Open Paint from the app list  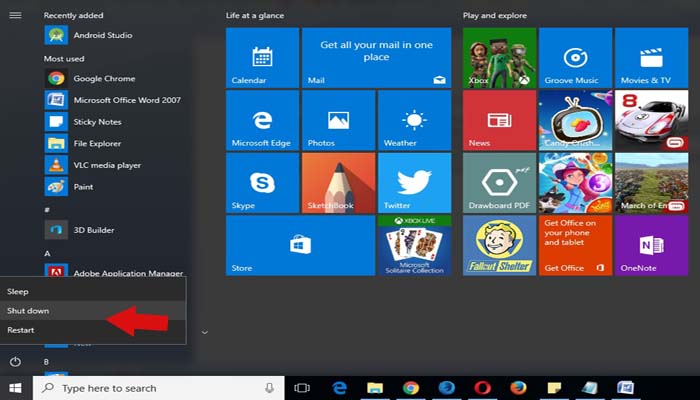[114, 187]
